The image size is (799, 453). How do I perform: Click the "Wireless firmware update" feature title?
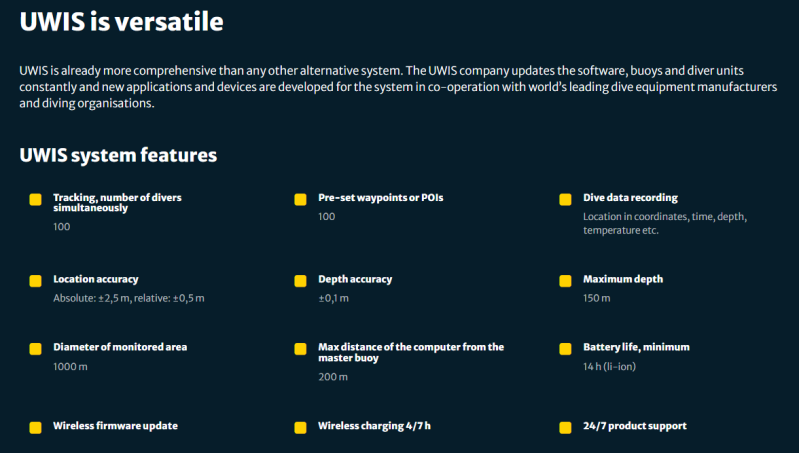point(115,426)
